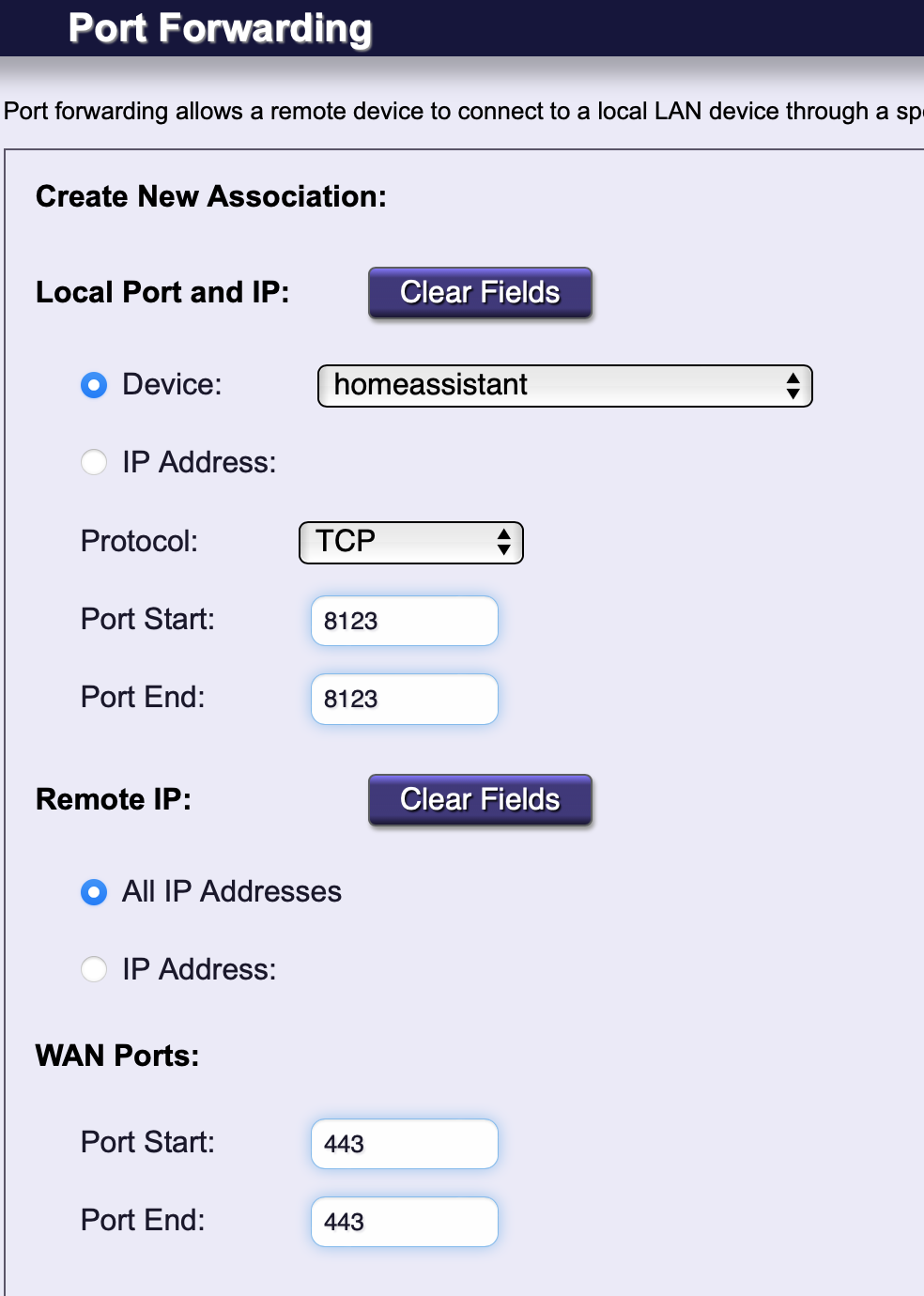The image size is (924, 1296).
Task: Click the WAN Port End field showing 443
Action: pyautogui.click(x=404, y=1222)
